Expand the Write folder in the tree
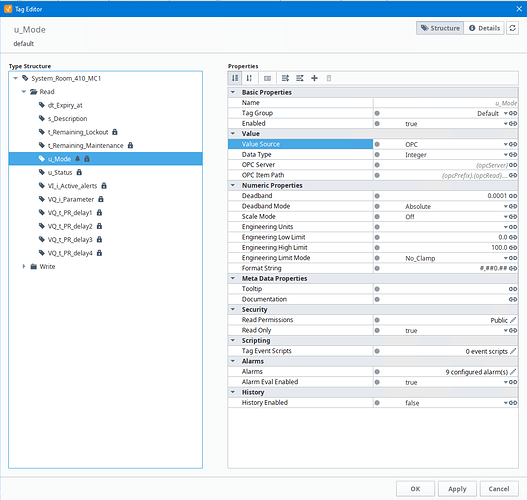This screenshot has width=527, height=500. pos(24,266)
